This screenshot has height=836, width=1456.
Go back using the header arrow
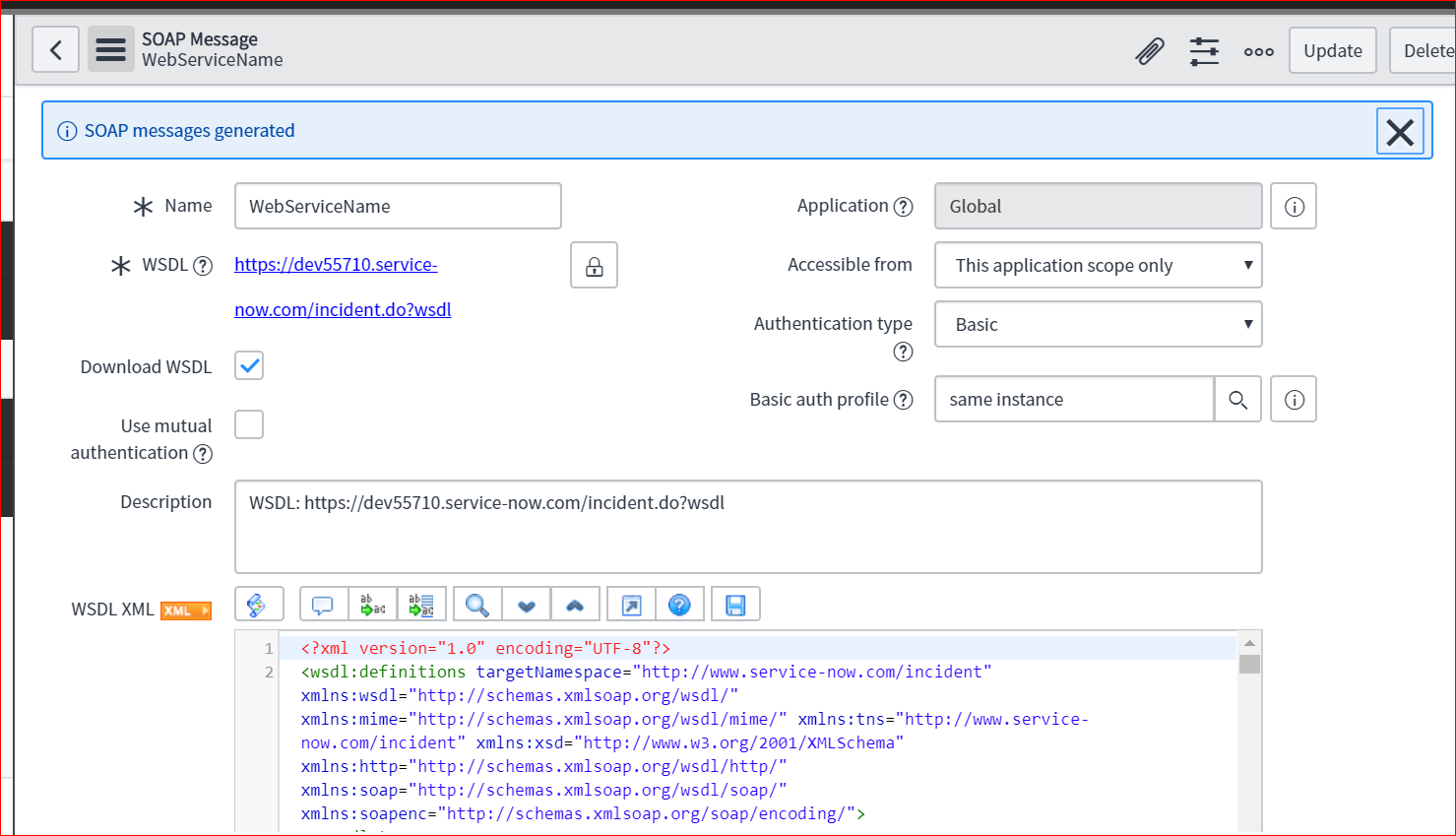point(55,49)
